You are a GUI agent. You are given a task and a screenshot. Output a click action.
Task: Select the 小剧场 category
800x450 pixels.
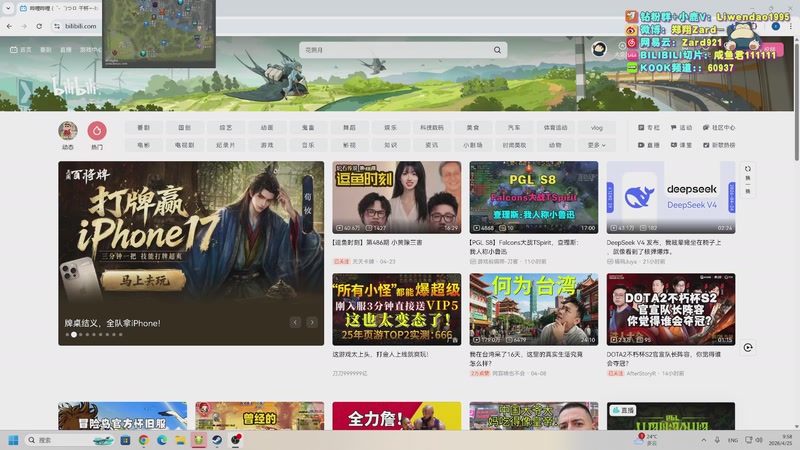pyautogui.click(x=473, y=145)
